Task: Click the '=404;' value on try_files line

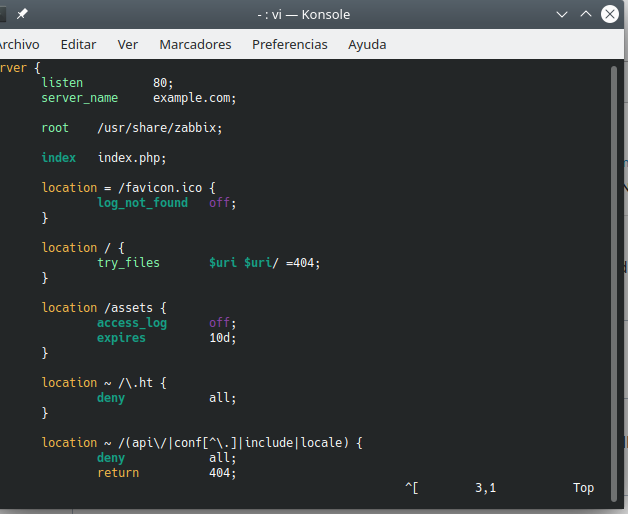Action: 303,263
